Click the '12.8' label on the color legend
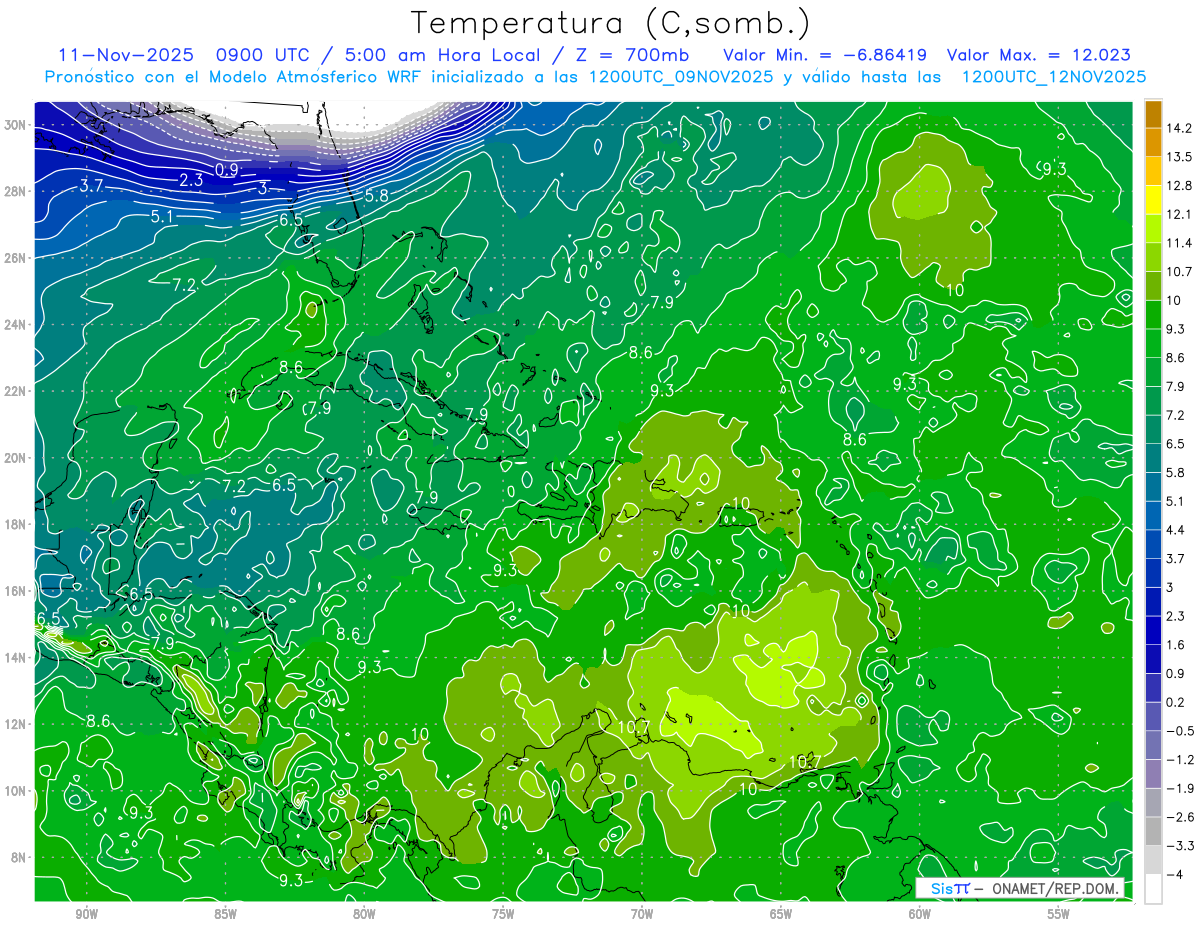Viewport: 1200px width, 927px height. pos(1180,186)
